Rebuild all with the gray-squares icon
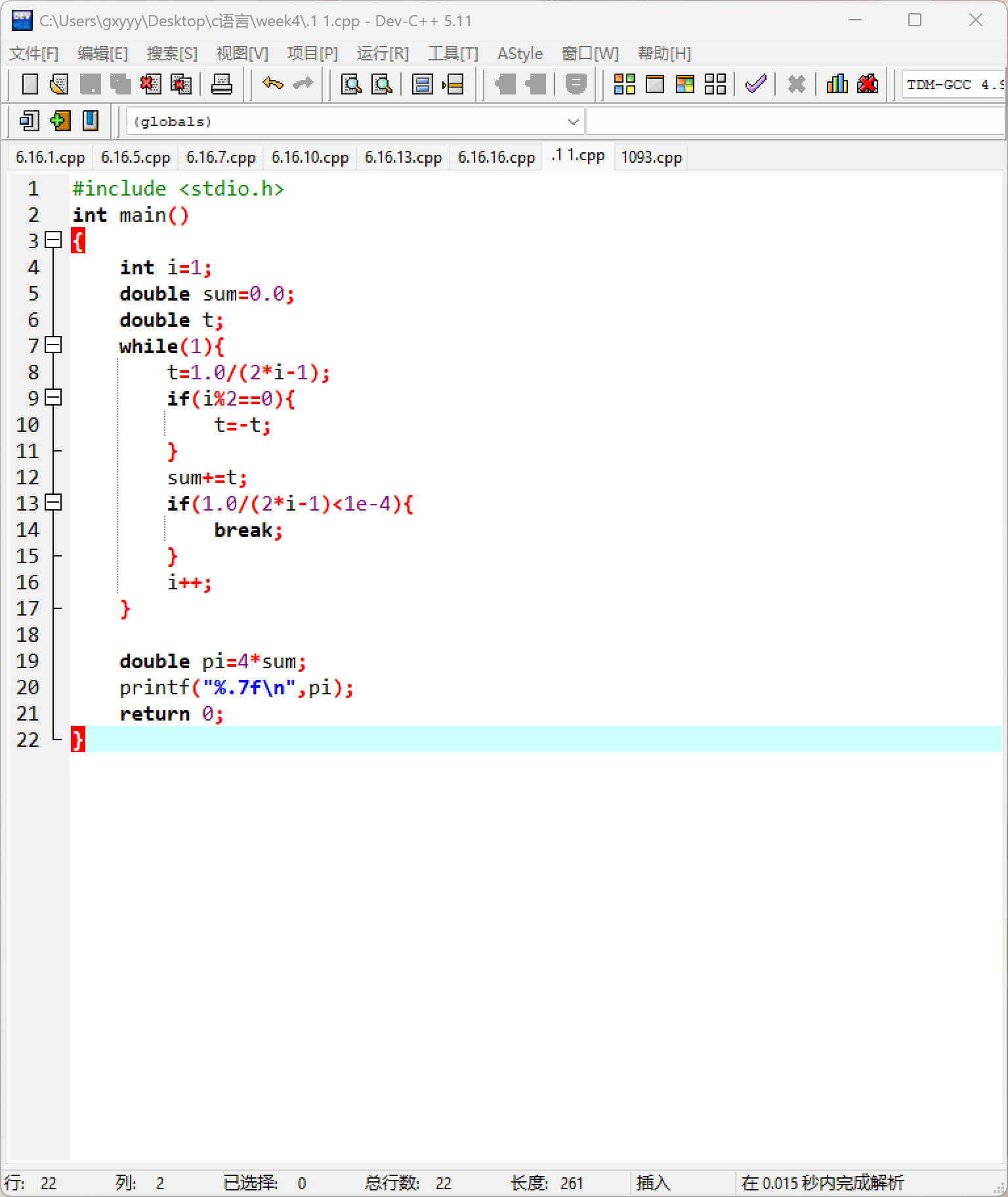Screen dimensions: 1008x1197 point(715,84)
